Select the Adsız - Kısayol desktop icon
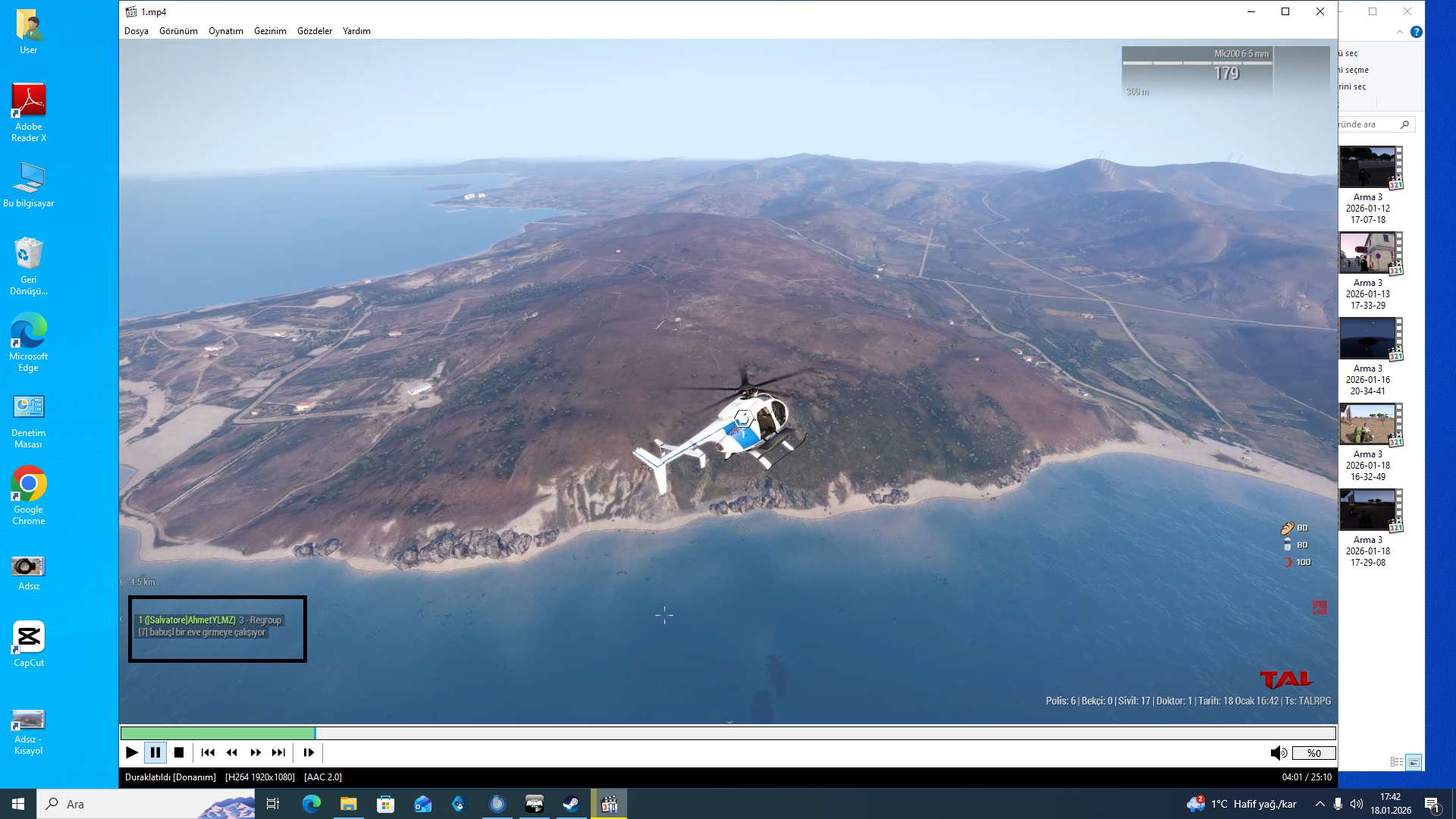This screenshot has width=1456, height=819. coord(29,731)
